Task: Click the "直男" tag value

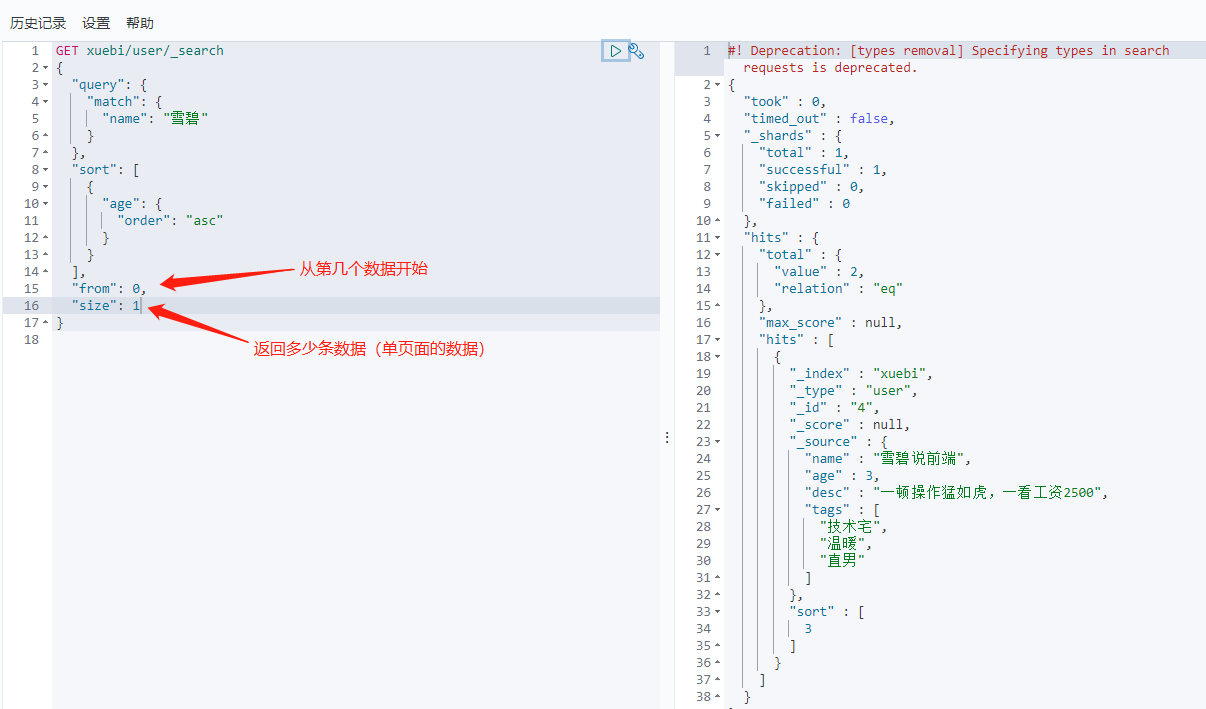Action: 842,561
